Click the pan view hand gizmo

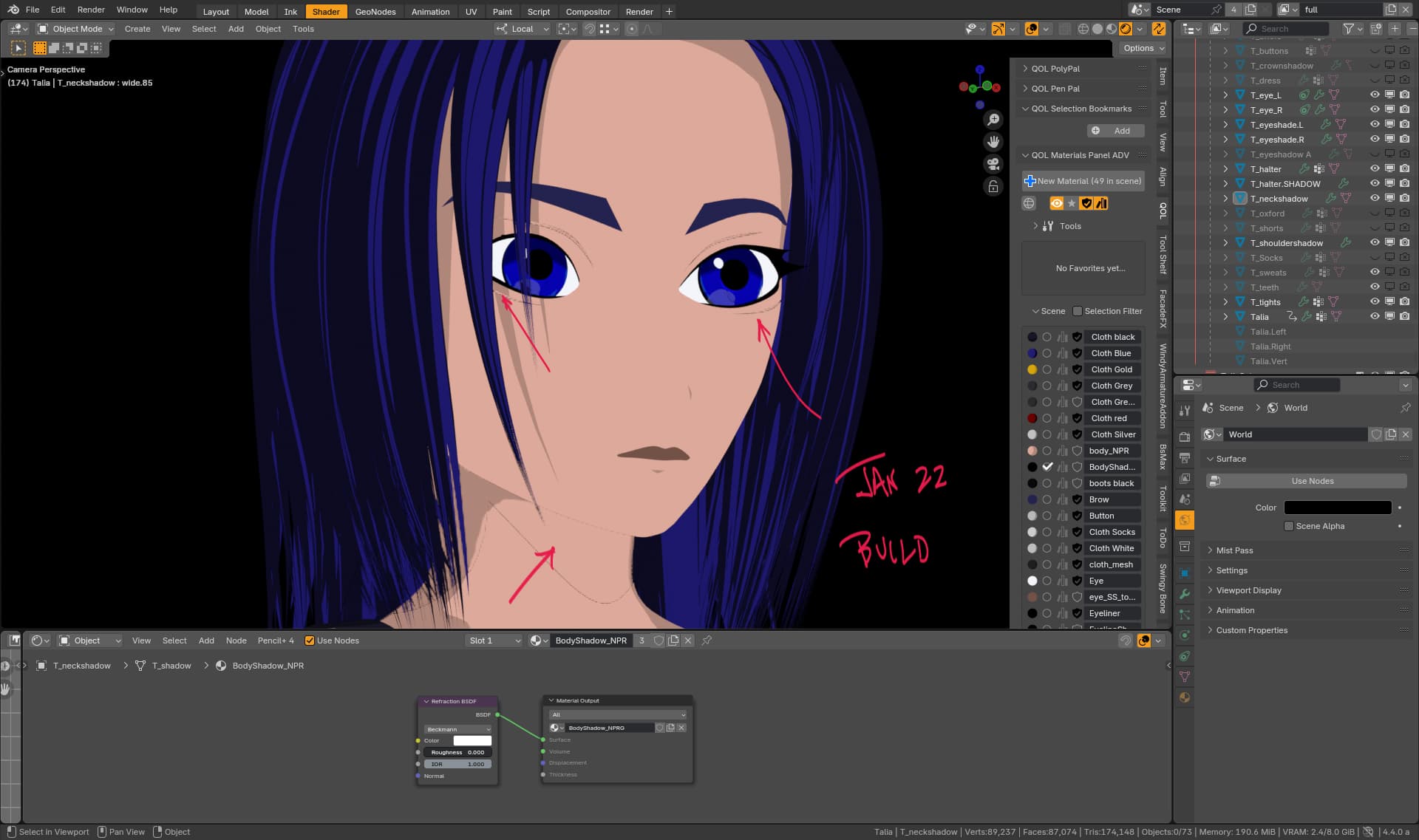tap(993, 141)
